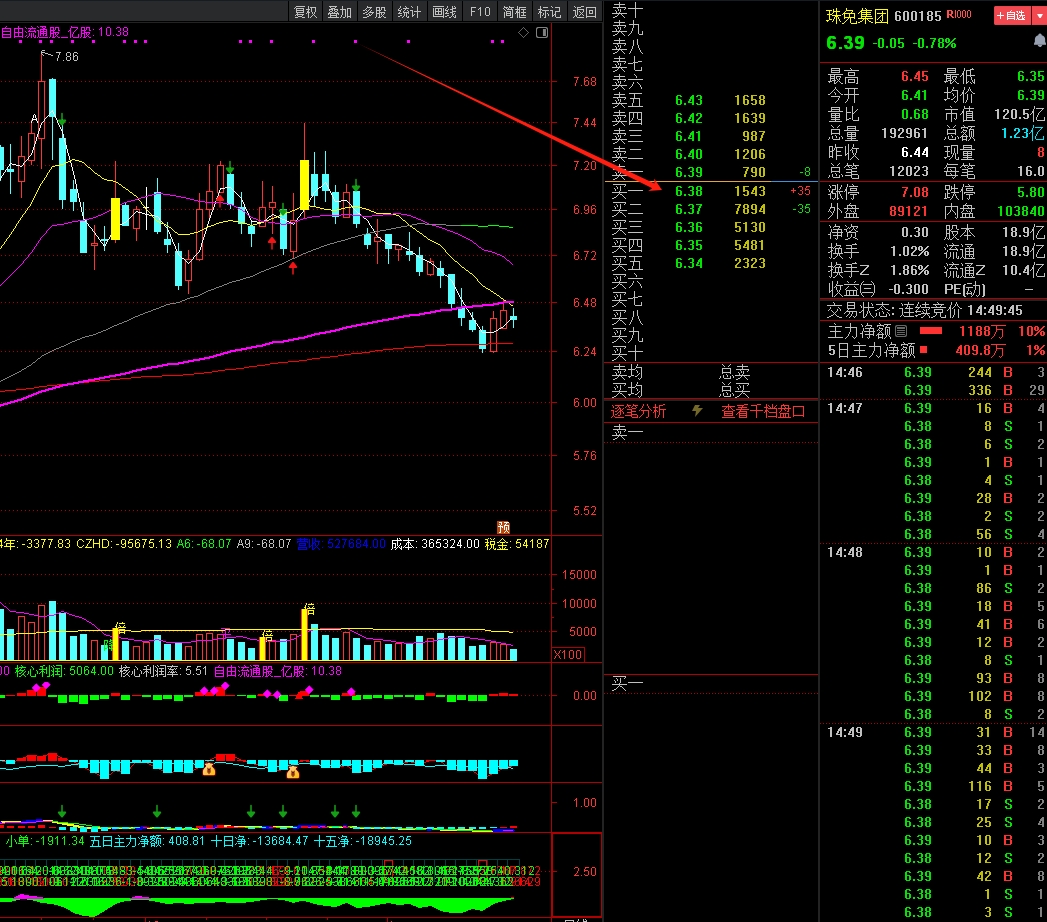Click the 五日主力净额: 408.81 label
This screenshot has width=1047, height=922.
pos(147,841)
